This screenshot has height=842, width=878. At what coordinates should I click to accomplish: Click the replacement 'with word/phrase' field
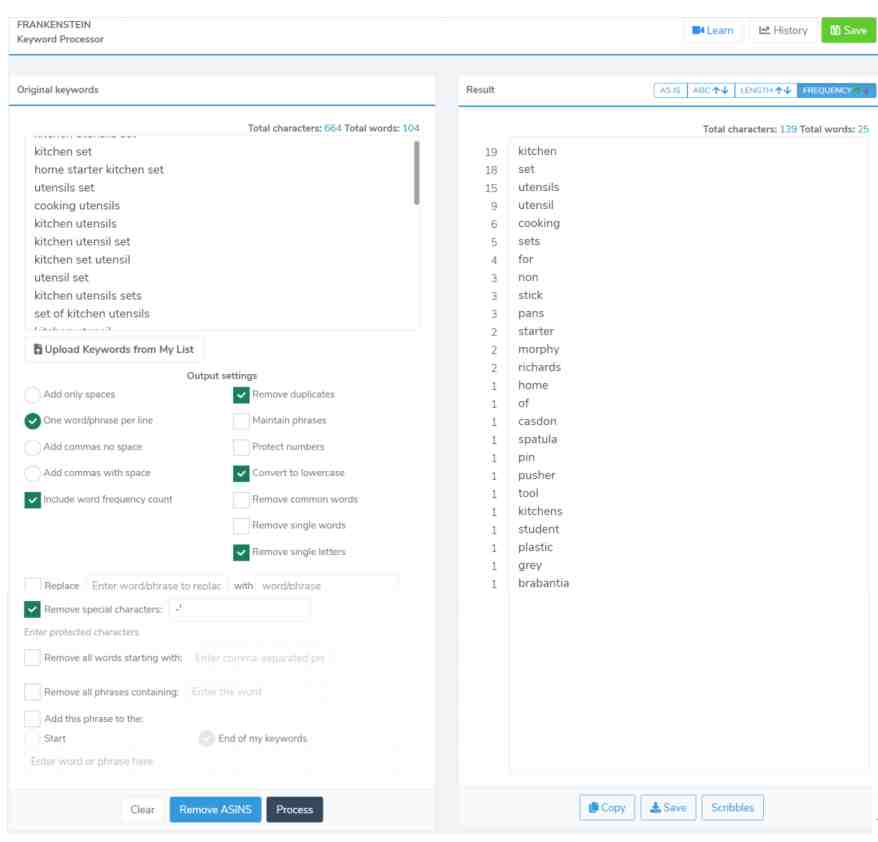(x=328, y=586)
